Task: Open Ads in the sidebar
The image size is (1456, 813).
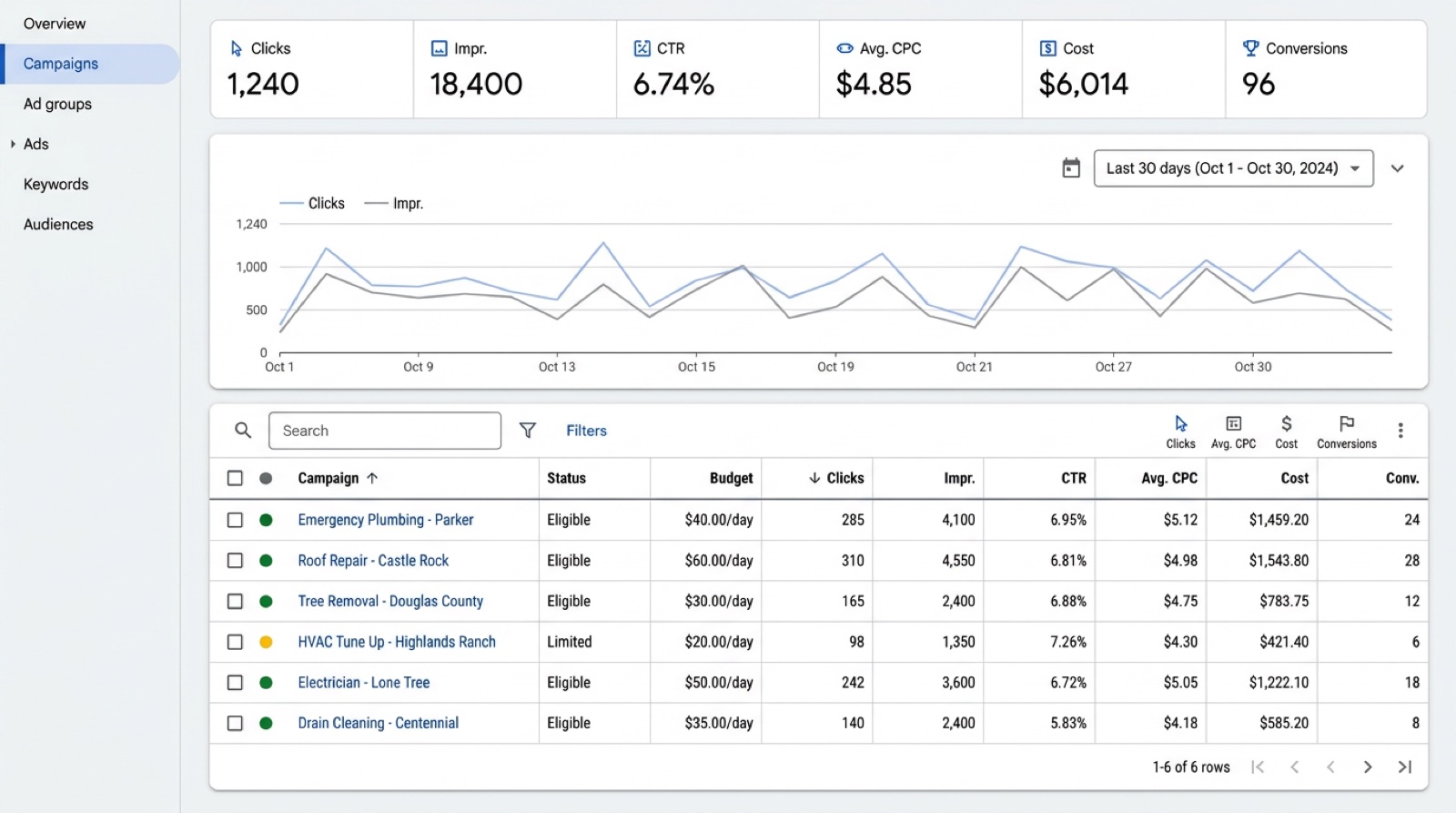Action: click(x=36, y=144)
